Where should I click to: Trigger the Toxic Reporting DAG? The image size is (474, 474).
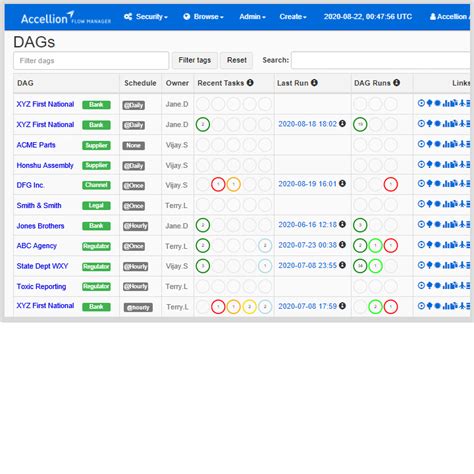[421, 286]
